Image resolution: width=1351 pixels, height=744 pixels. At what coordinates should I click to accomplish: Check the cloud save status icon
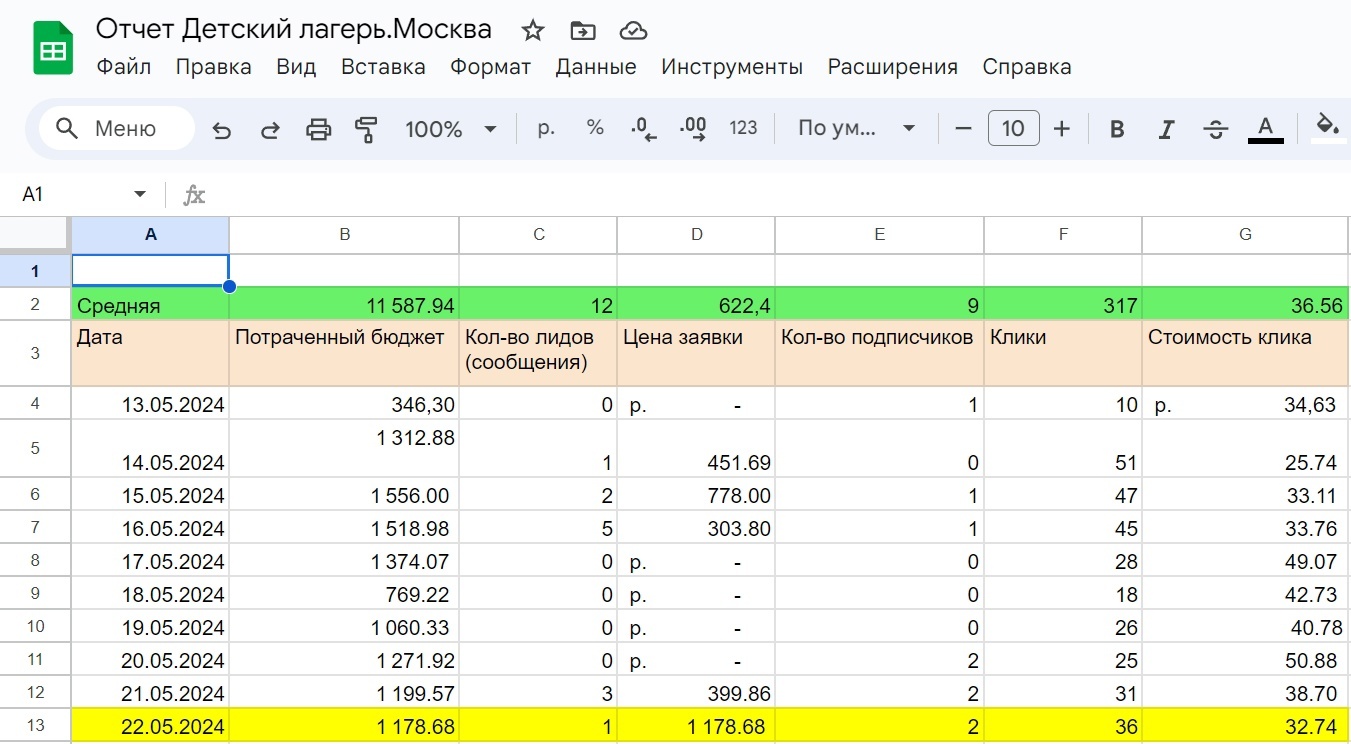(633, 30)
